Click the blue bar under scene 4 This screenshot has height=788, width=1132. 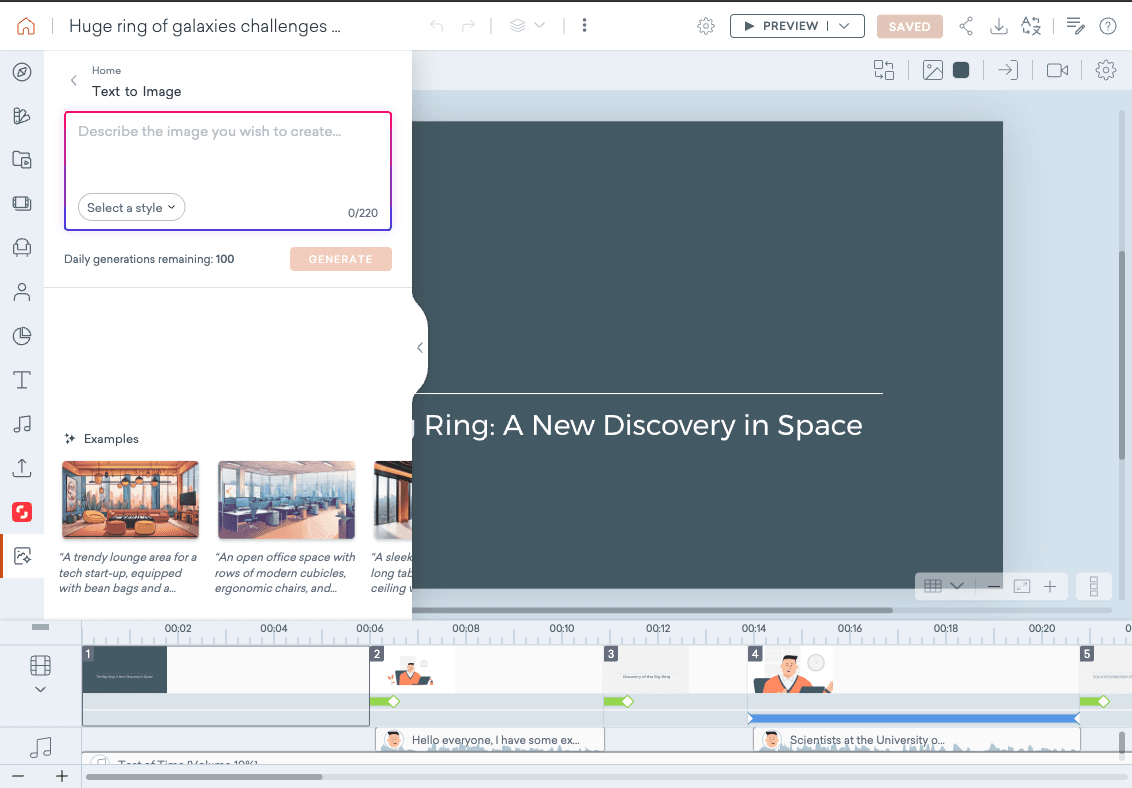913,718
